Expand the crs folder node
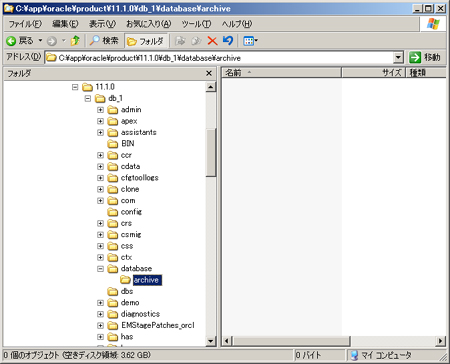The image size is (450, 364). pyautogui.click(x=100, y=223)
